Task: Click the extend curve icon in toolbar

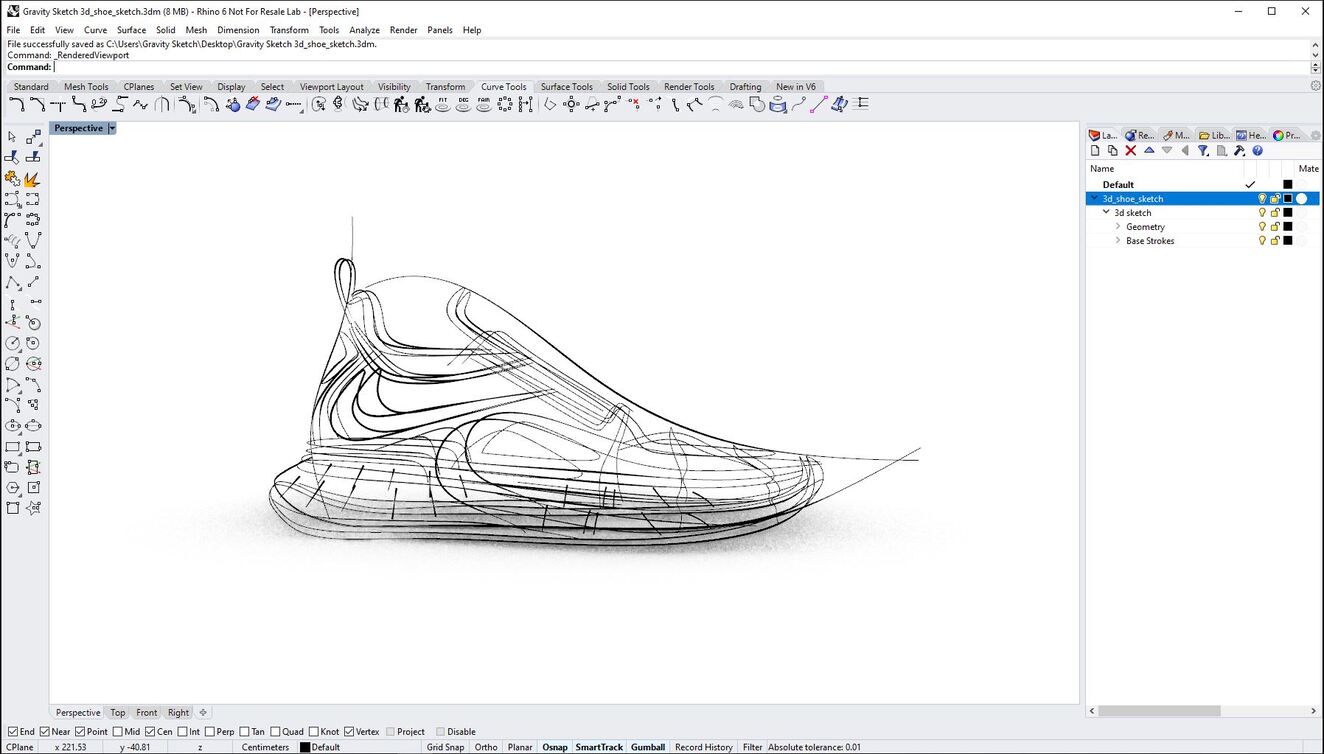Action: (293, 104)
